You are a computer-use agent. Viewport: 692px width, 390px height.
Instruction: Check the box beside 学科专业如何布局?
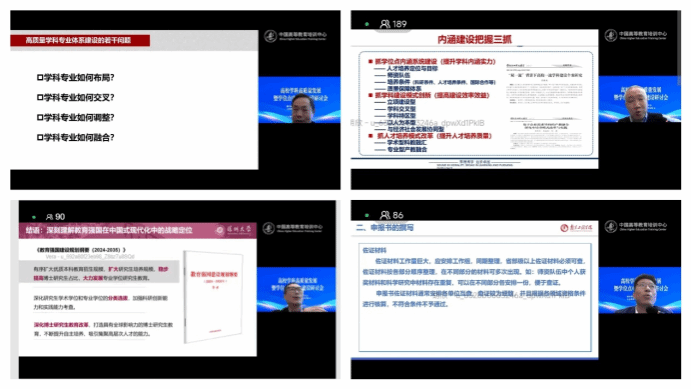[x=40, y=78]
